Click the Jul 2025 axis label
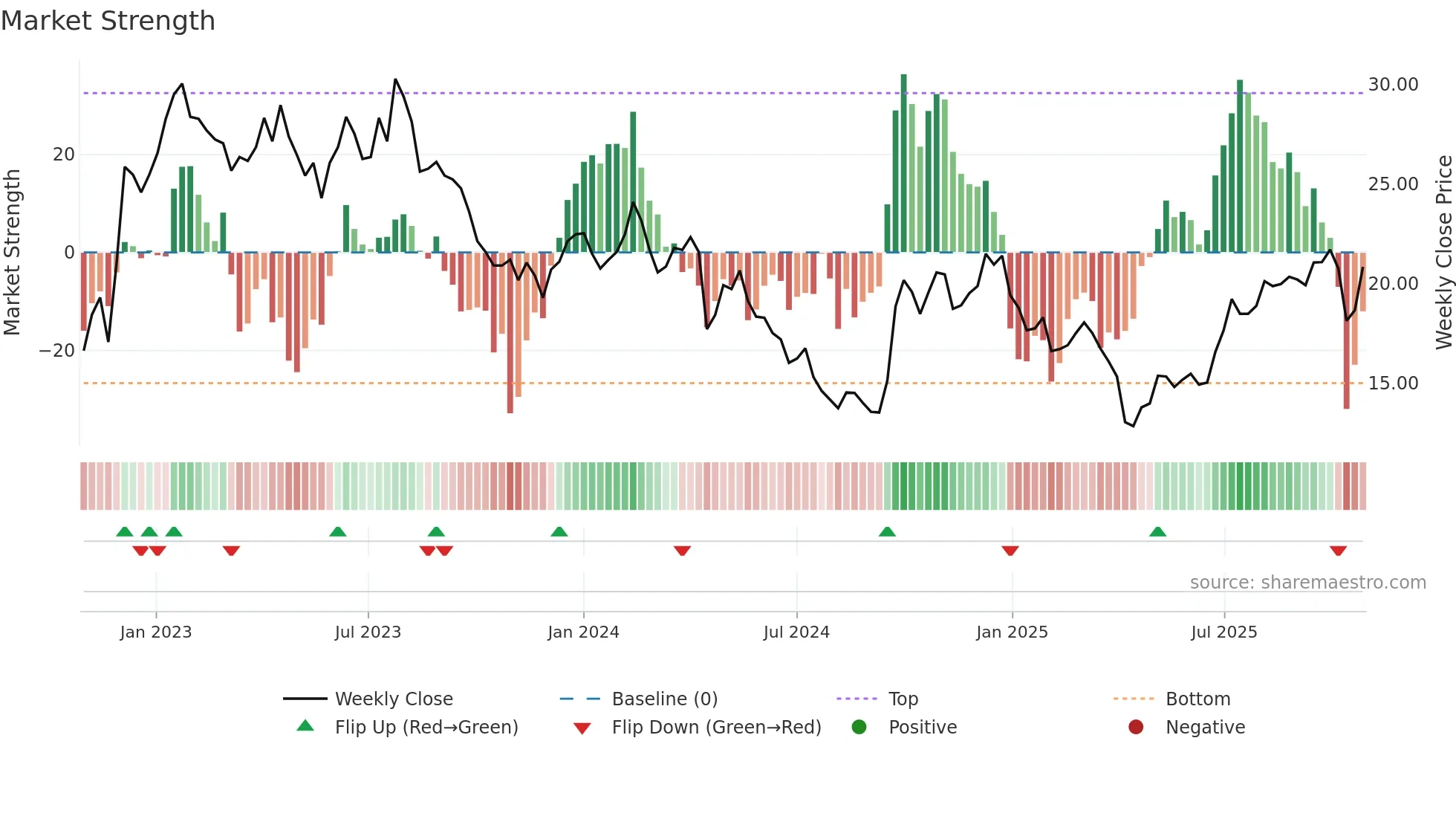Viewport: 1456px width, 819px height. tap(1223, 632)
